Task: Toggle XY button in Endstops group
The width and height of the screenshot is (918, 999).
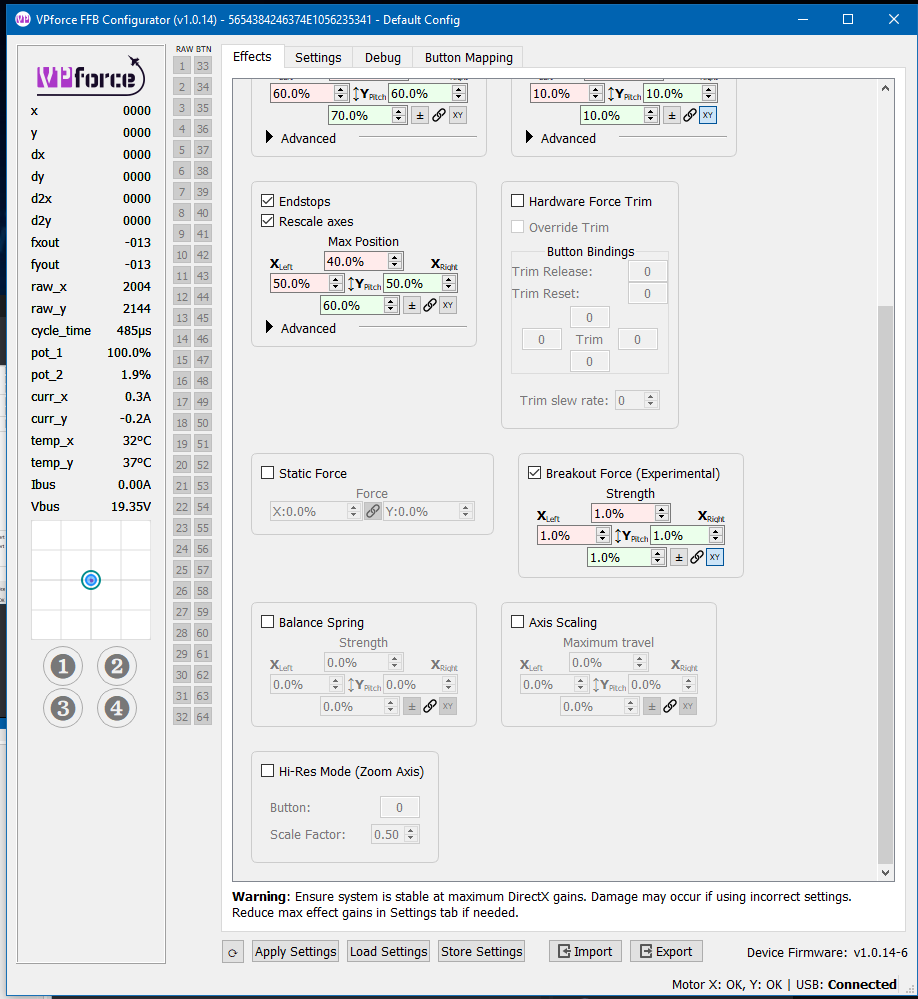Action: 448,305
